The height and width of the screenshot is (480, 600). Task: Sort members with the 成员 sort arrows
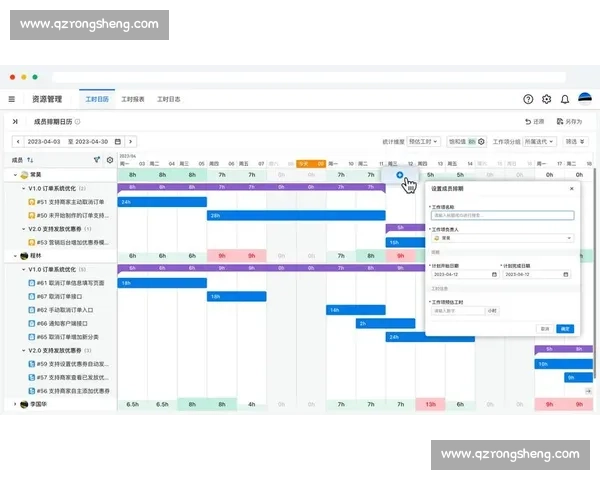click(30, 160)
